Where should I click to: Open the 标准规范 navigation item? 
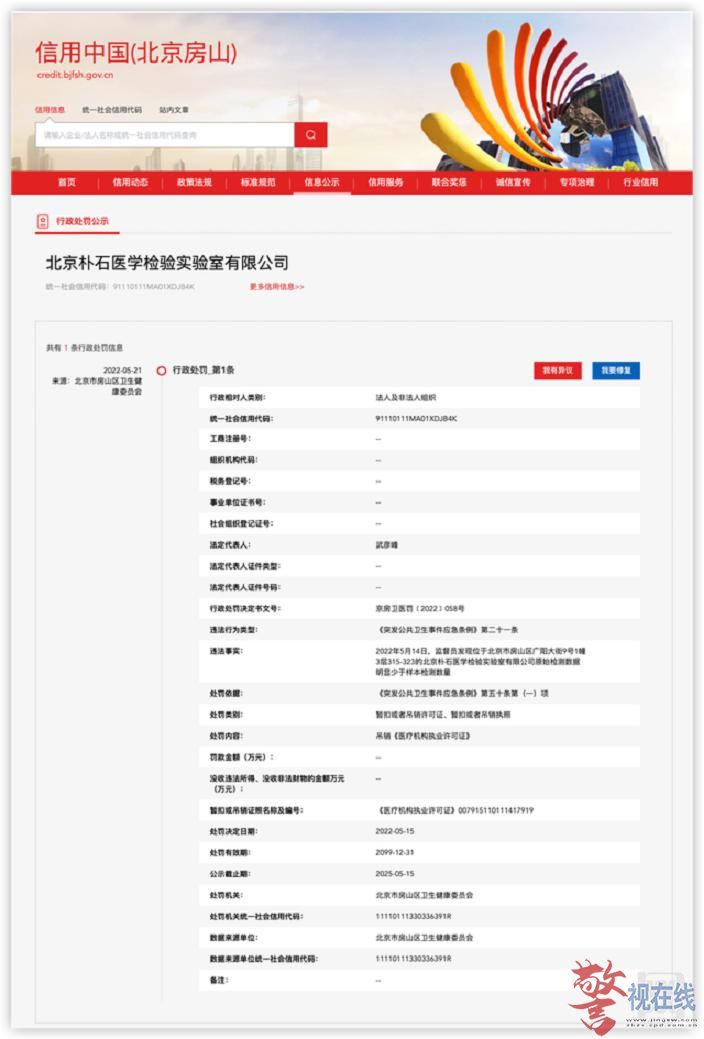[x=258, y=182]
